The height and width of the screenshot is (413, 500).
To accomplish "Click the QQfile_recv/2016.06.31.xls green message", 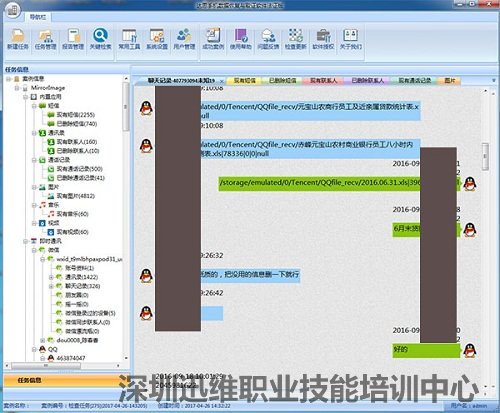I will click(339, 183).
